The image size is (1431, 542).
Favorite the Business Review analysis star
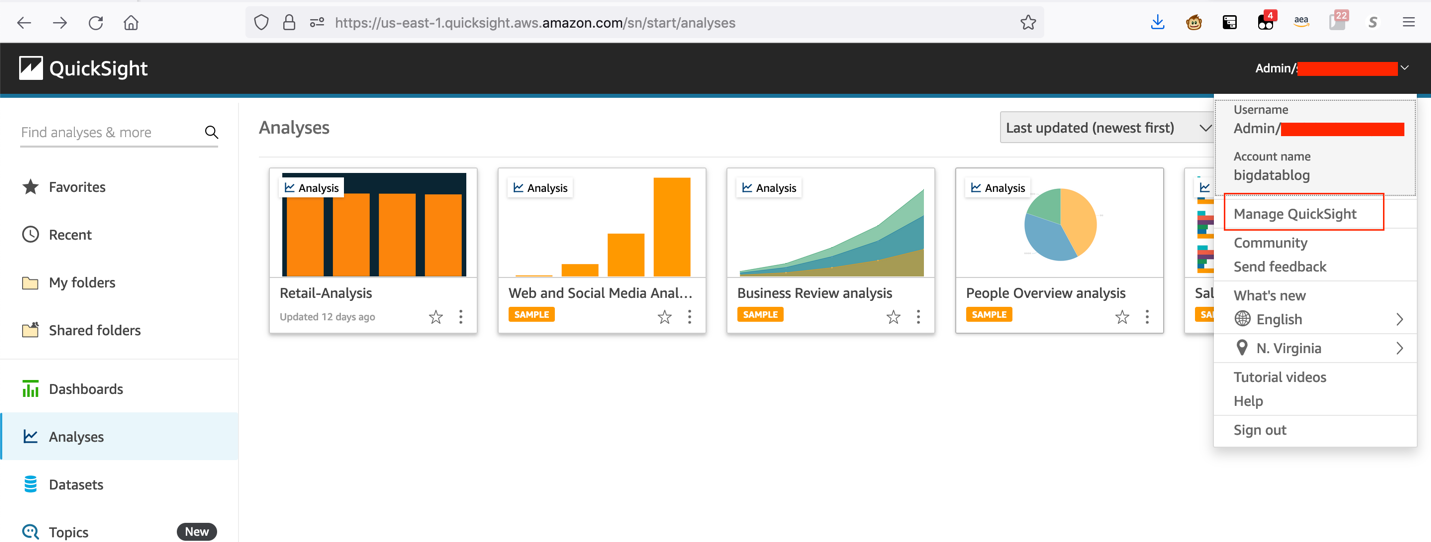click(894, 317)
